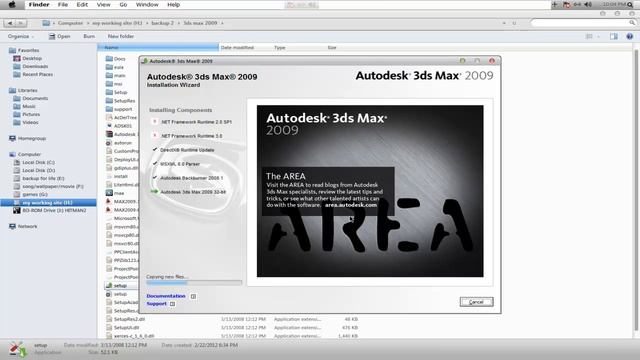Open the Videos library
The height and width of the screenshot is (360, 640).
coord(26,122)
